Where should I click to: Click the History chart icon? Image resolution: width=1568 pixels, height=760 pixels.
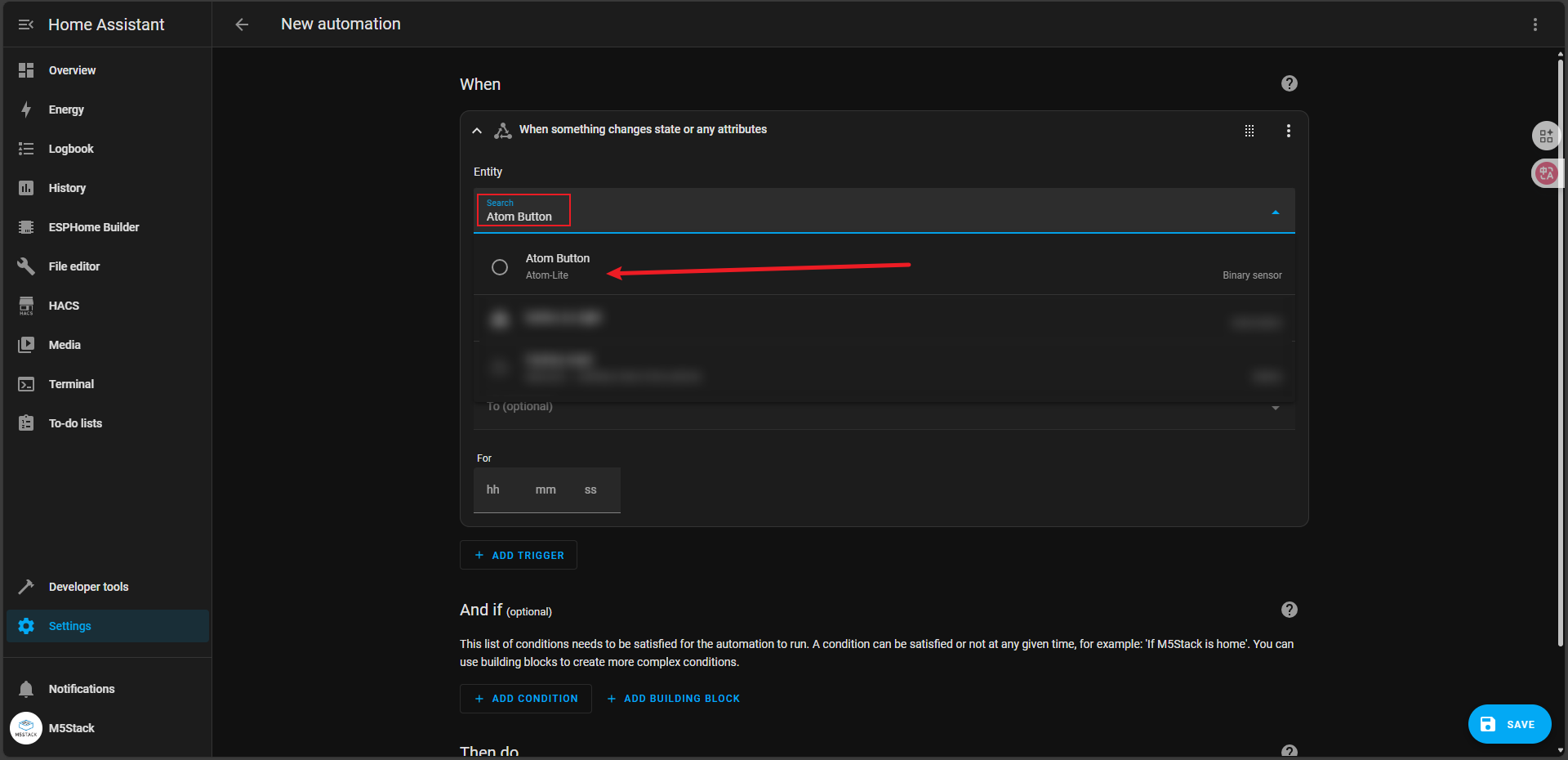26,188
